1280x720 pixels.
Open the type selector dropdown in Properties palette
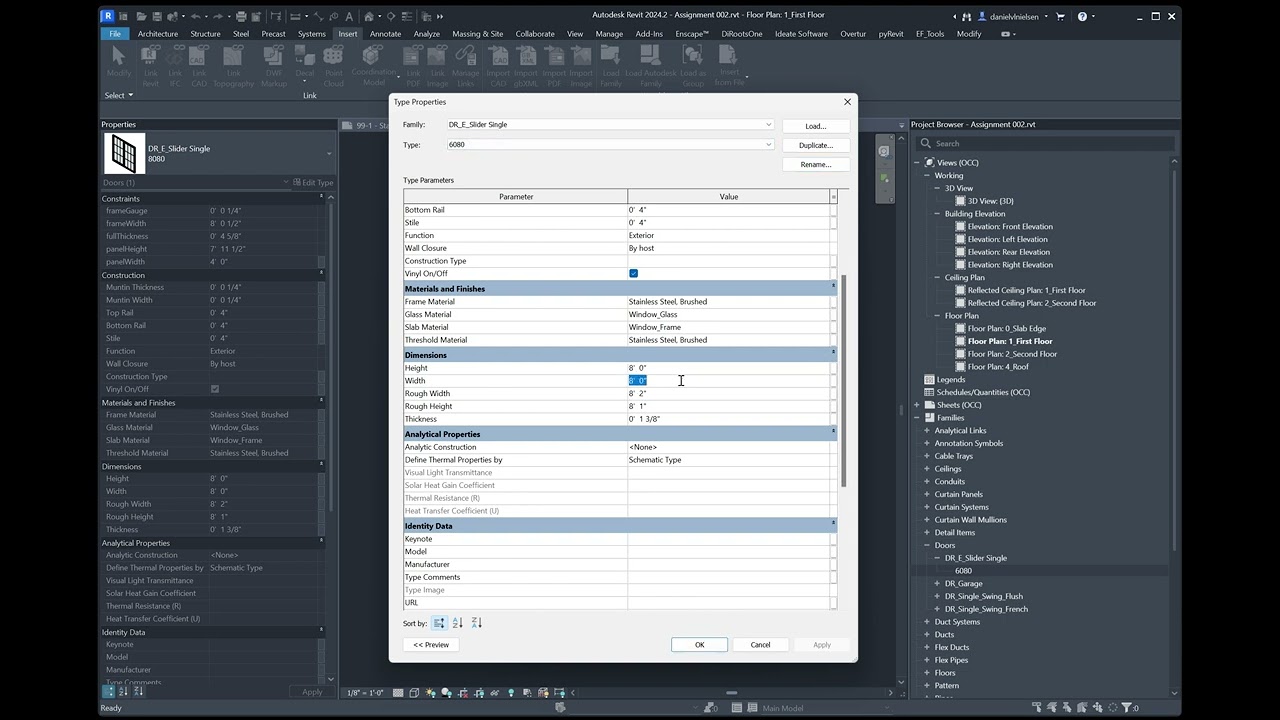(x=329, y=154)
